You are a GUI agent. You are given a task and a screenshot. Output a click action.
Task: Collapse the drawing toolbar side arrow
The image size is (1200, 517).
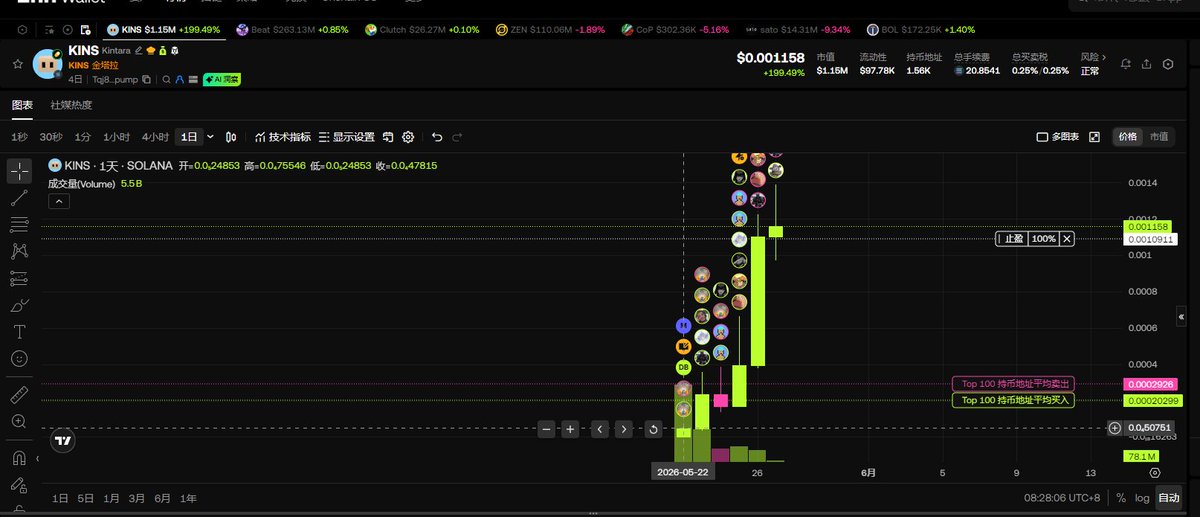click(x=37, y=459)
